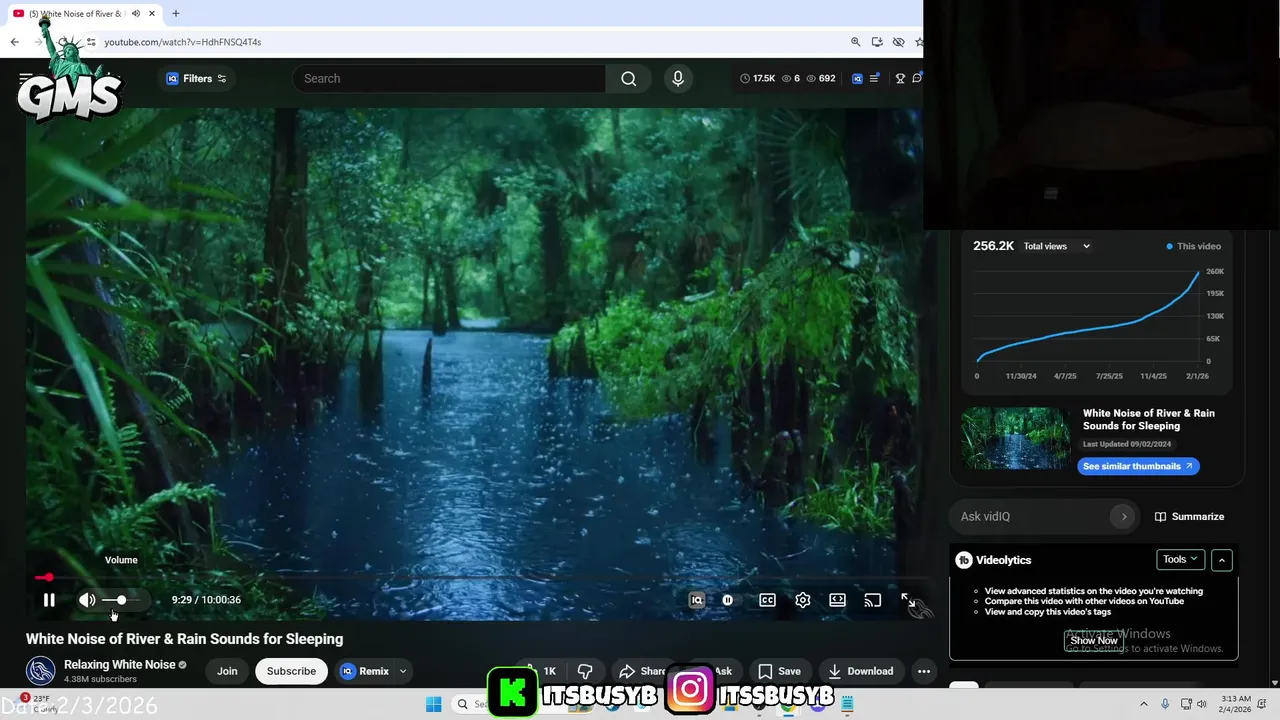This screenshot has width=1280, height=720.
Task: Click the 256.2K total views value
Action: coord(994,246)
